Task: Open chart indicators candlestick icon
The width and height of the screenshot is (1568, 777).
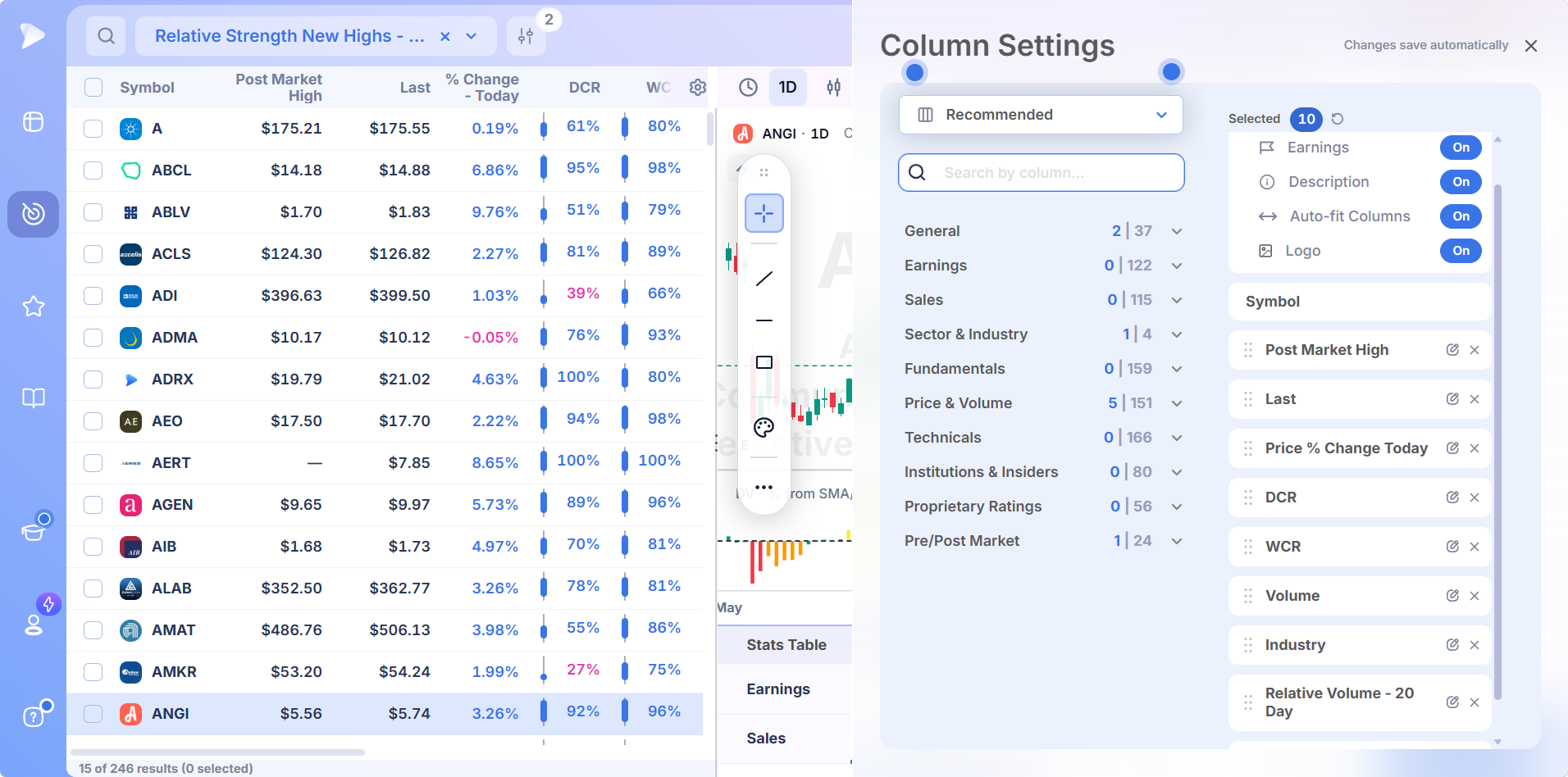Action: pos(833,87)
